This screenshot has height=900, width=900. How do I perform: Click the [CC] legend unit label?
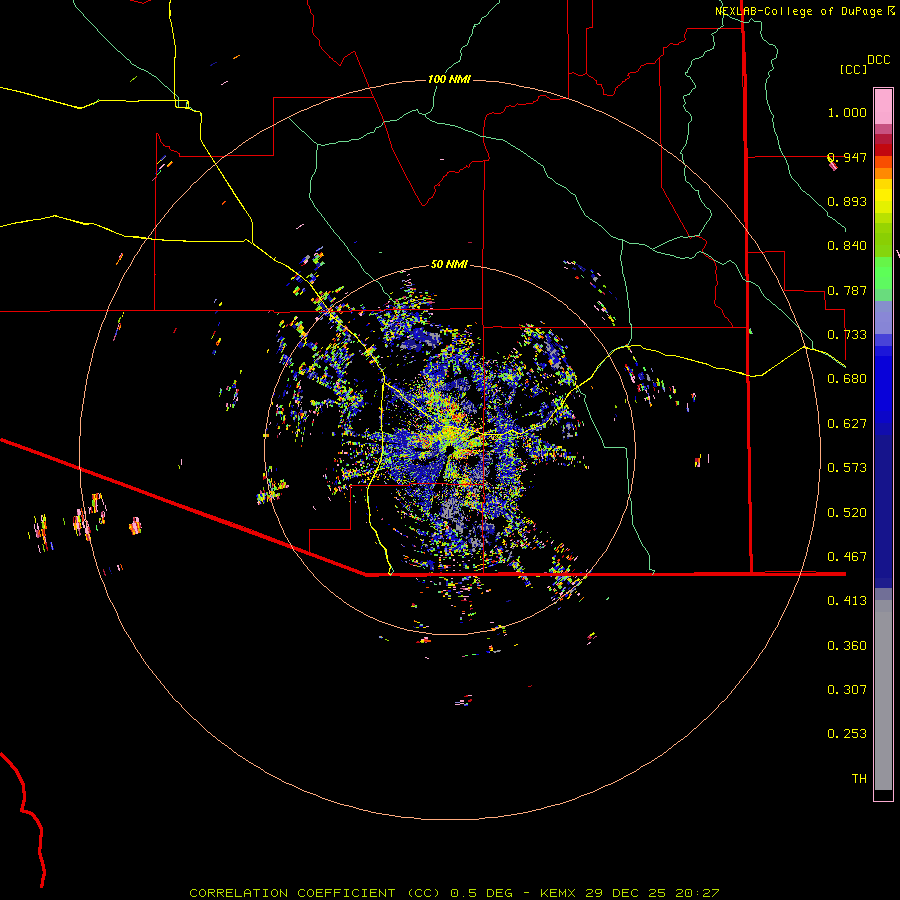click(x=854, y=69)
